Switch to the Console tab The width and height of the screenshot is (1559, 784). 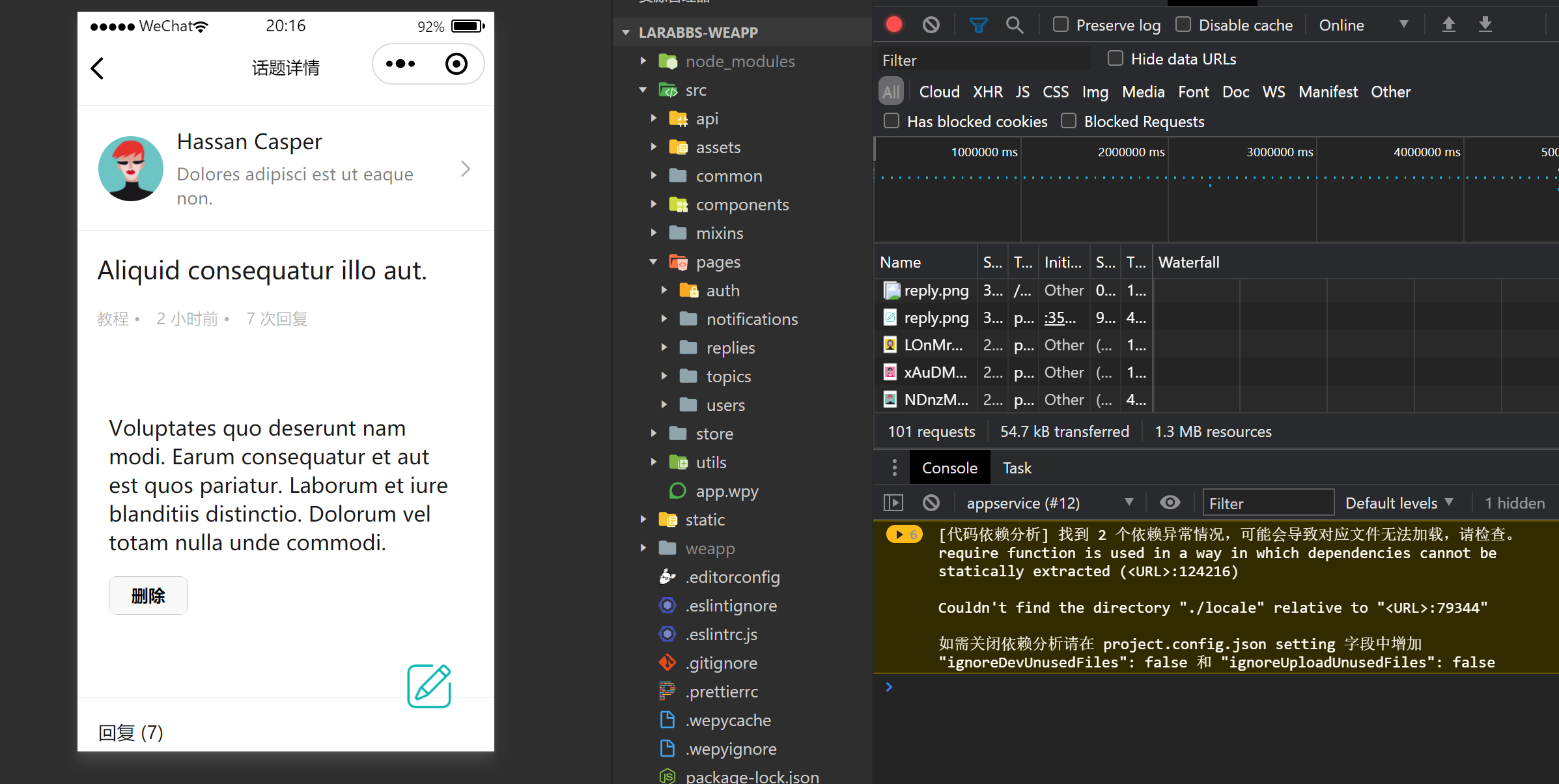[949, 468]
